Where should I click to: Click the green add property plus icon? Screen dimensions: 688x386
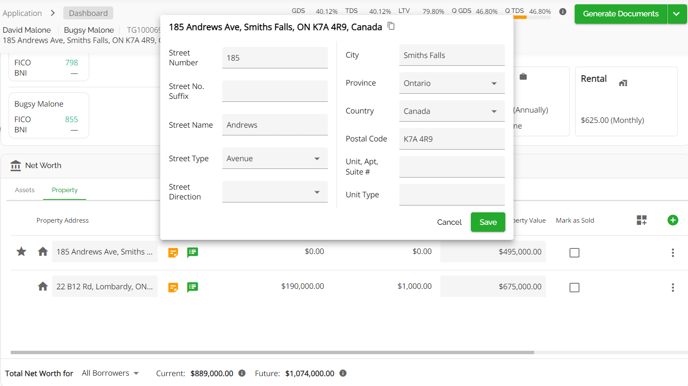[x=672, y=220]
